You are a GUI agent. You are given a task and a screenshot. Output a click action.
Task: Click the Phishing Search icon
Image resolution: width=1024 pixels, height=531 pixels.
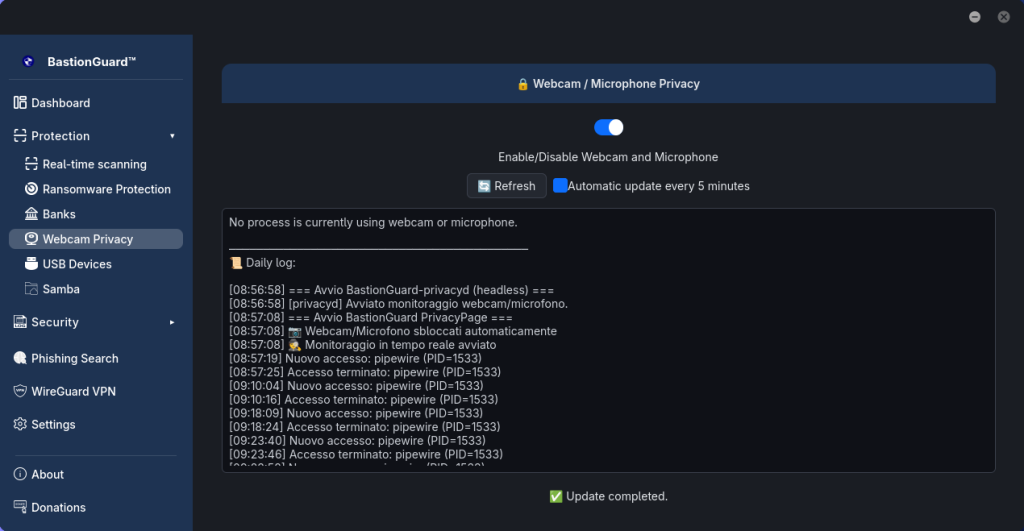[x=20, y=358]
